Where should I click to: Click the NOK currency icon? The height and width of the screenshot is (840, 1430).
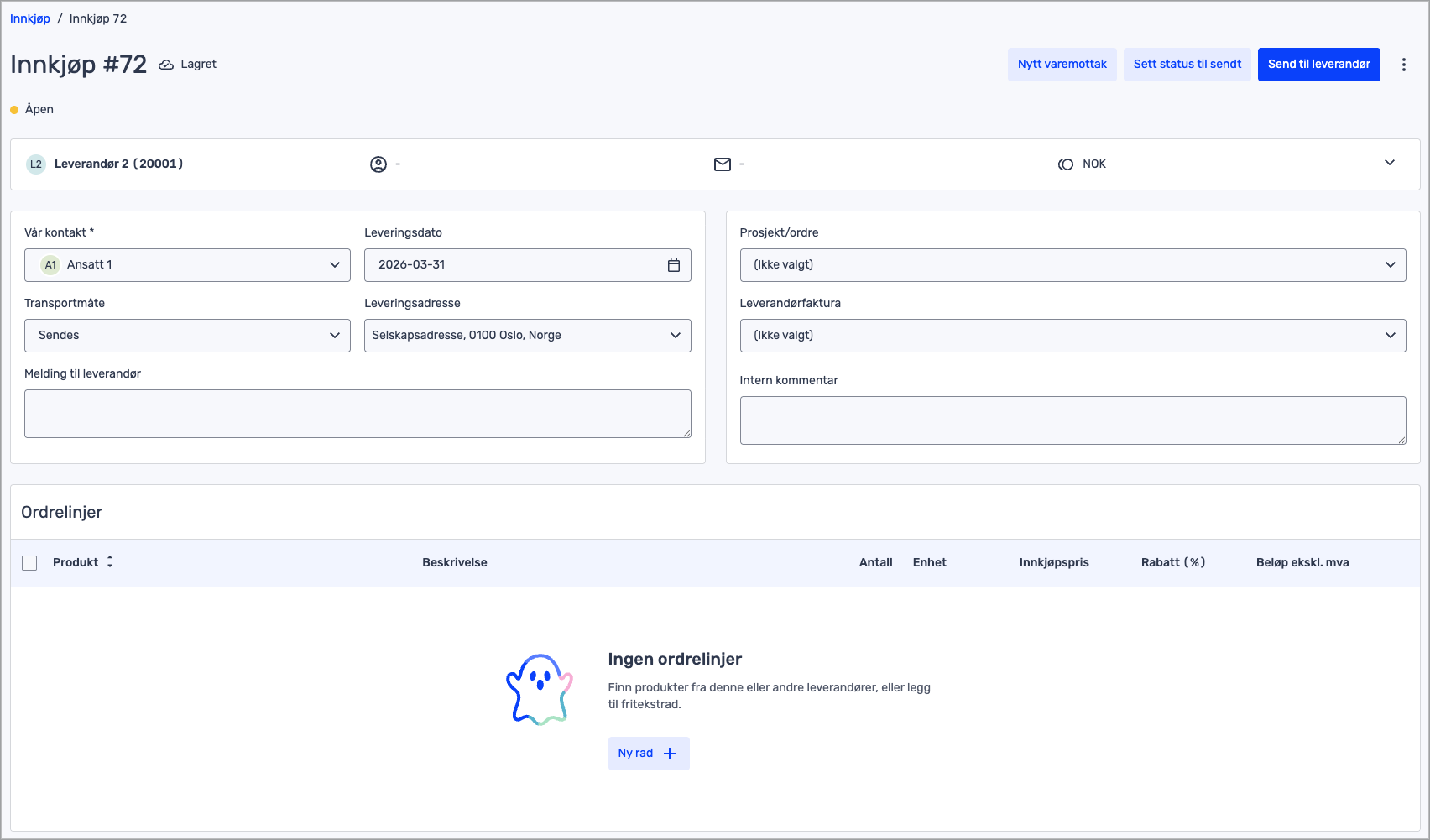tap(1066, 164)
